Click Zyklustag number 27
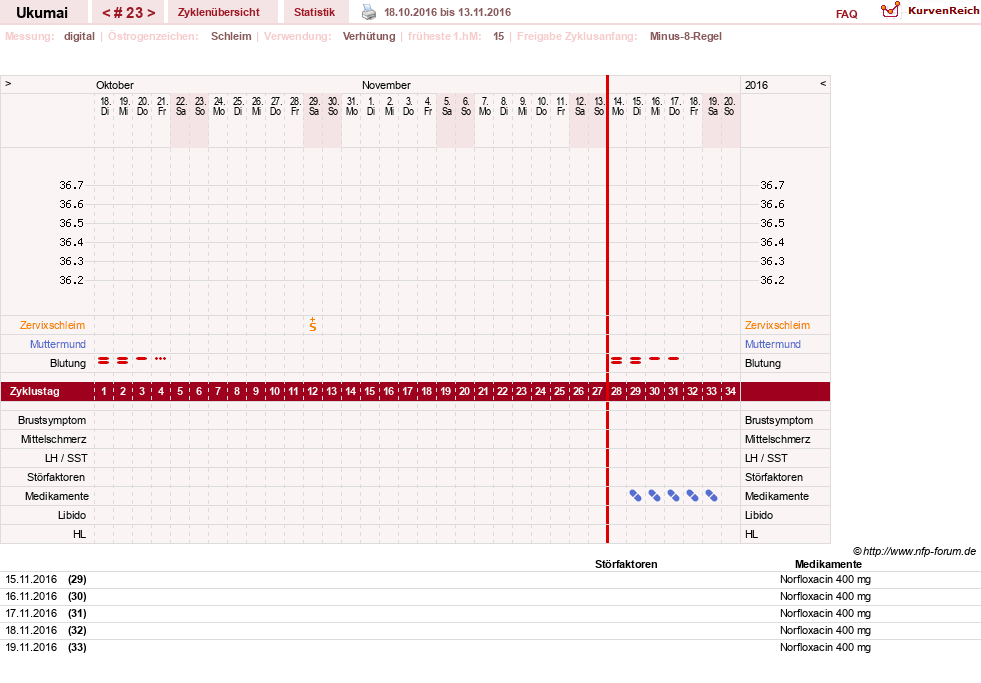981x683 pixels. 597,391
